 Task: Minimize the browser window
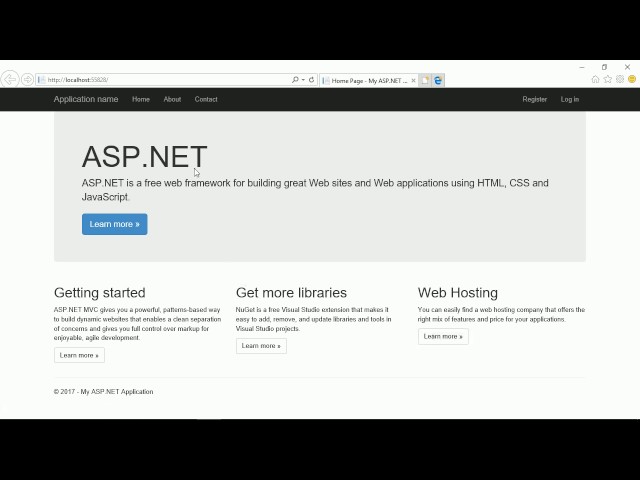click(582, 67)
